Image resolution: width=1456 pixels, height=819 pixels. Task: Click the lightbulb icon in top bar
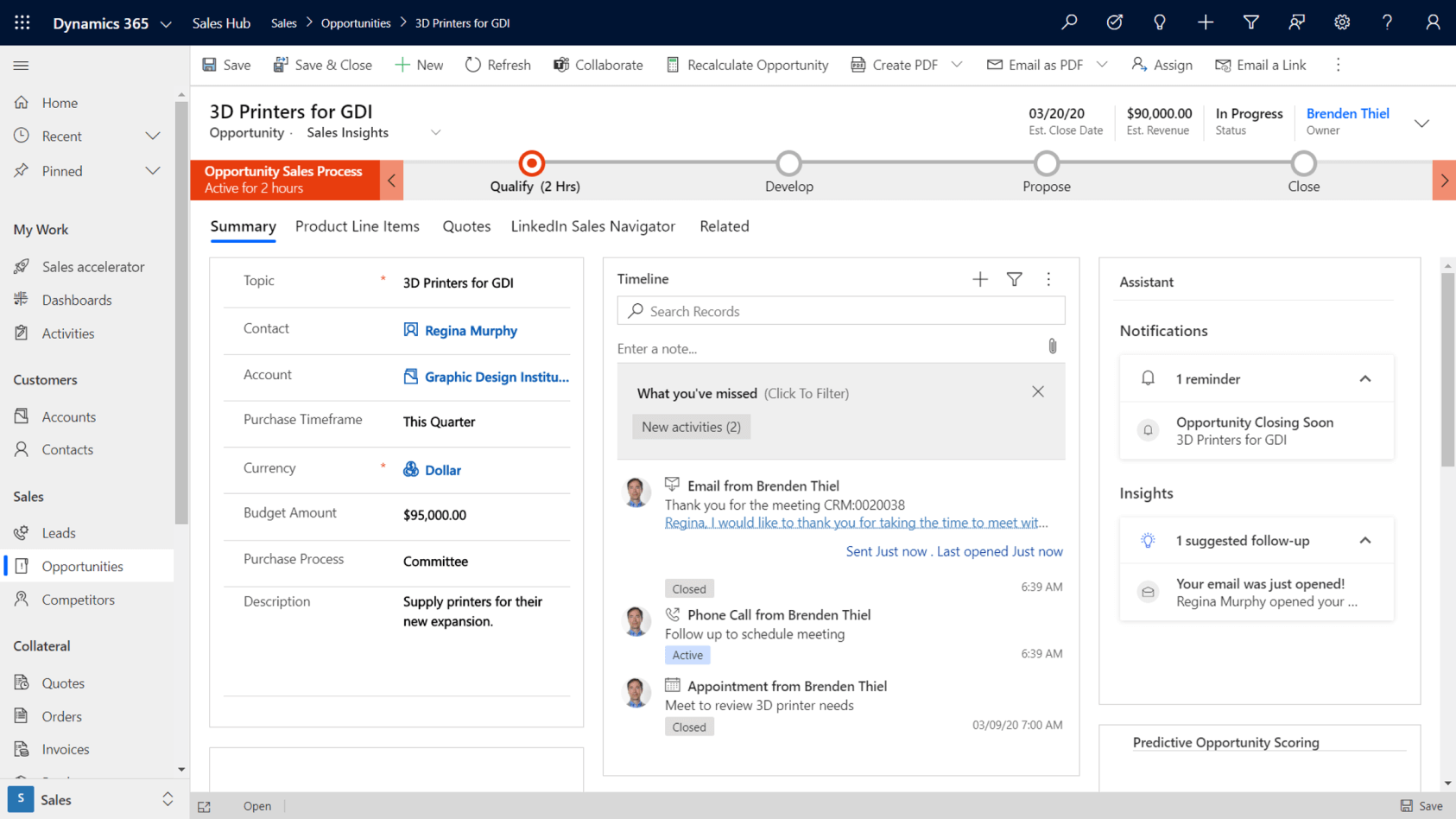(x=1159, y=22)
